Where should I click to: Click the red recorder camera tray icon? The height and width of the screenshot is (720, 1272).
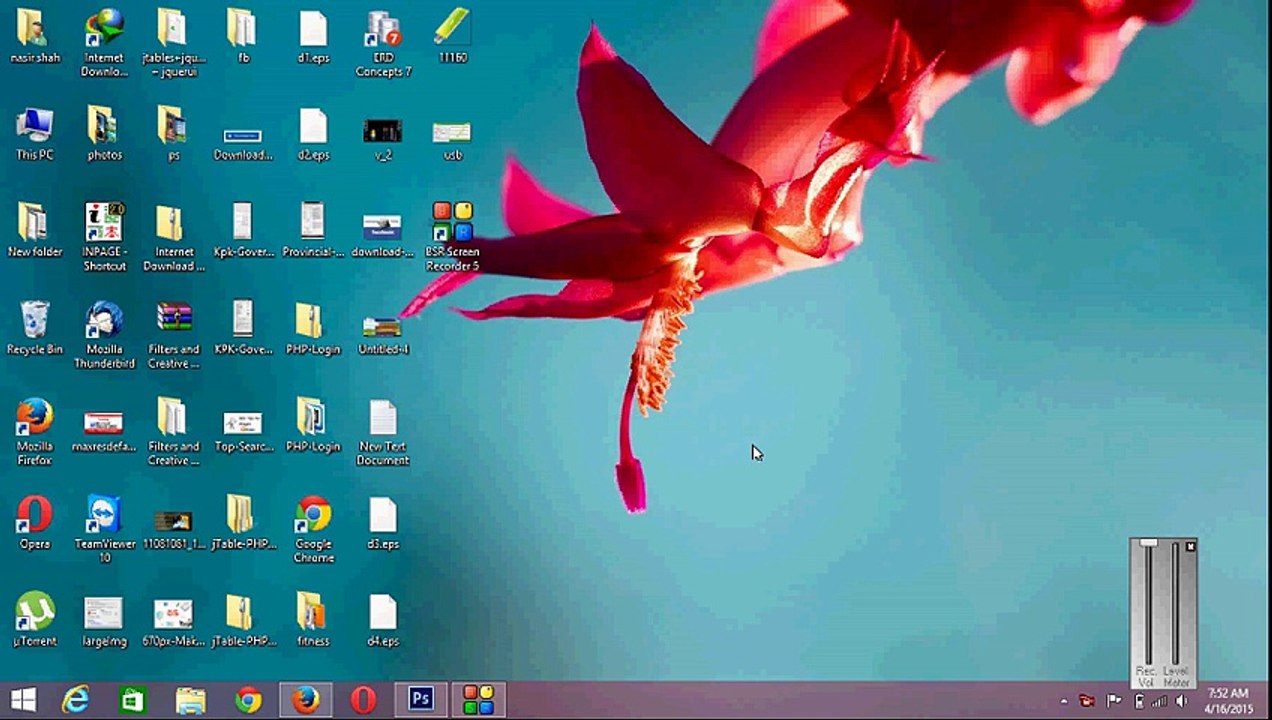point(1086,701)
